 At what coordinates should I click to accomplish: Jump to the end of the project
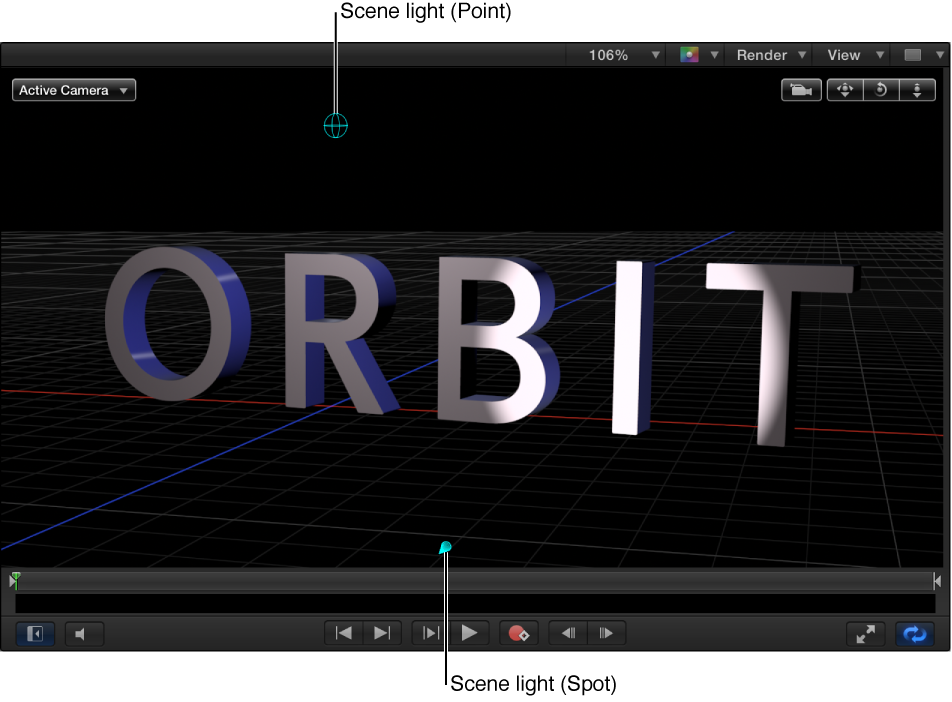381,633
